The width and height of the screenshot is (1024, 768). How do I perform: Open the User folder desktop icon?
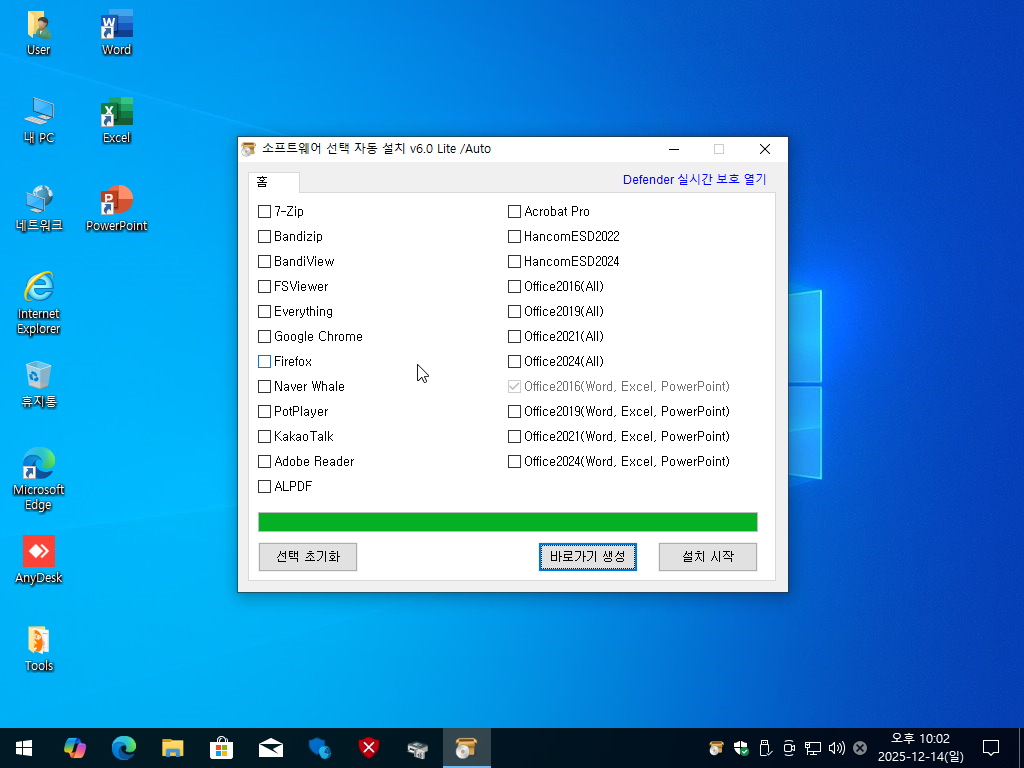pyautogui.click(x=39, y=33)
